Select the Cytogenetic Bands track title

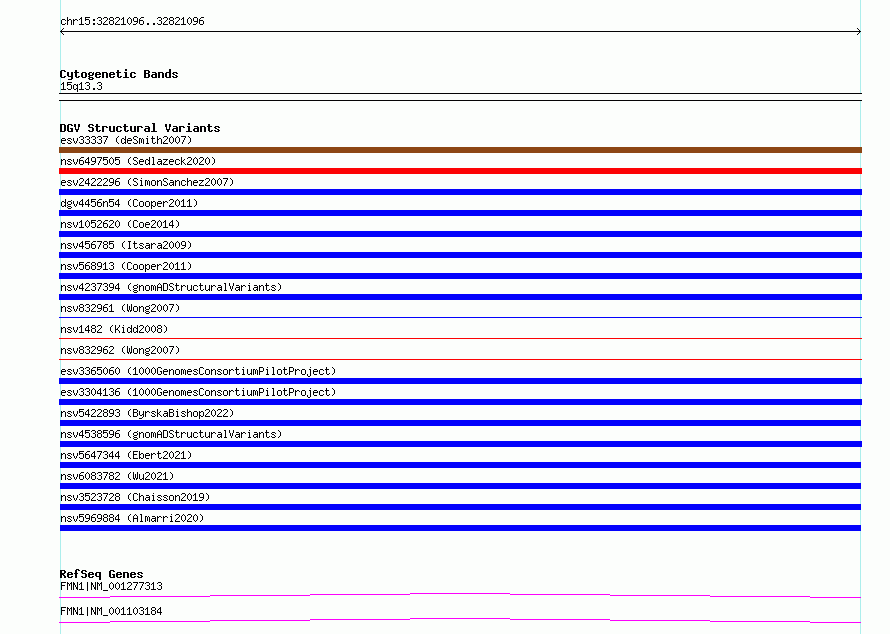coord(119,74)
